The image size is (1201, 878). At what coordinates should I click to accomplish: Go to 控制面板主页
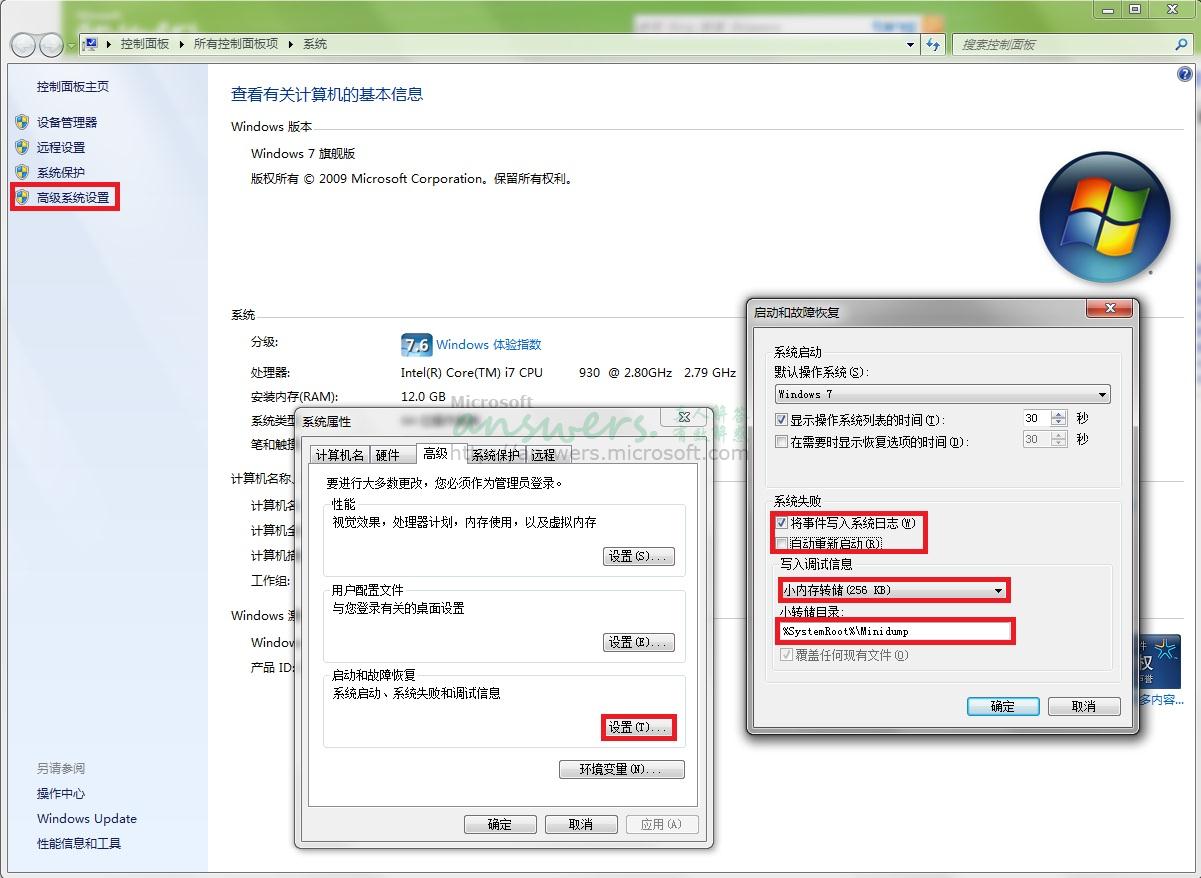pos(73,87)
